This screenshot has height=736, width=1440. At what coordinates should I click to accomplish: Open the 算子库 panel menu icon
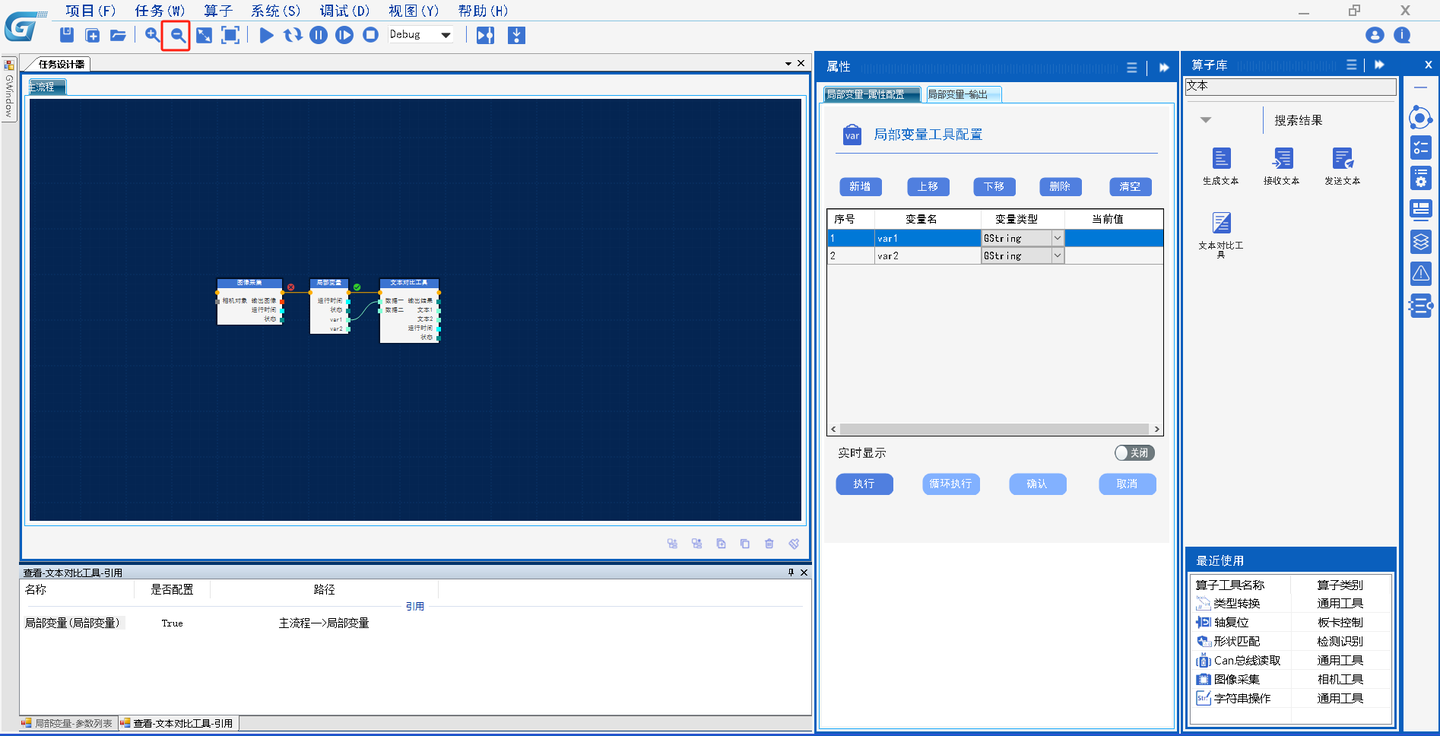coord(1351,65)
